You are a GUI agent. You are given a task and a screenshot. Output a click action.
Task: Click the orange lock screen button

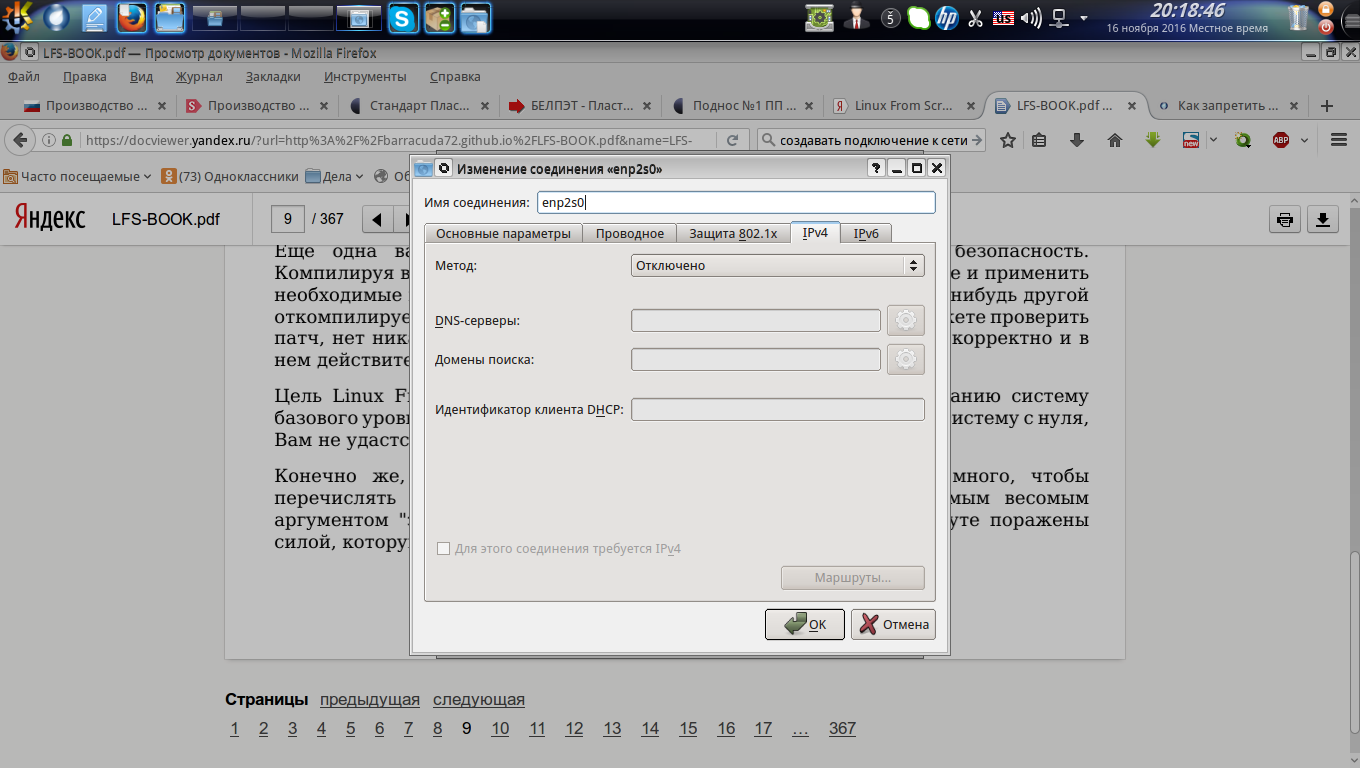pyautogui.click(x=1327, y=9)
